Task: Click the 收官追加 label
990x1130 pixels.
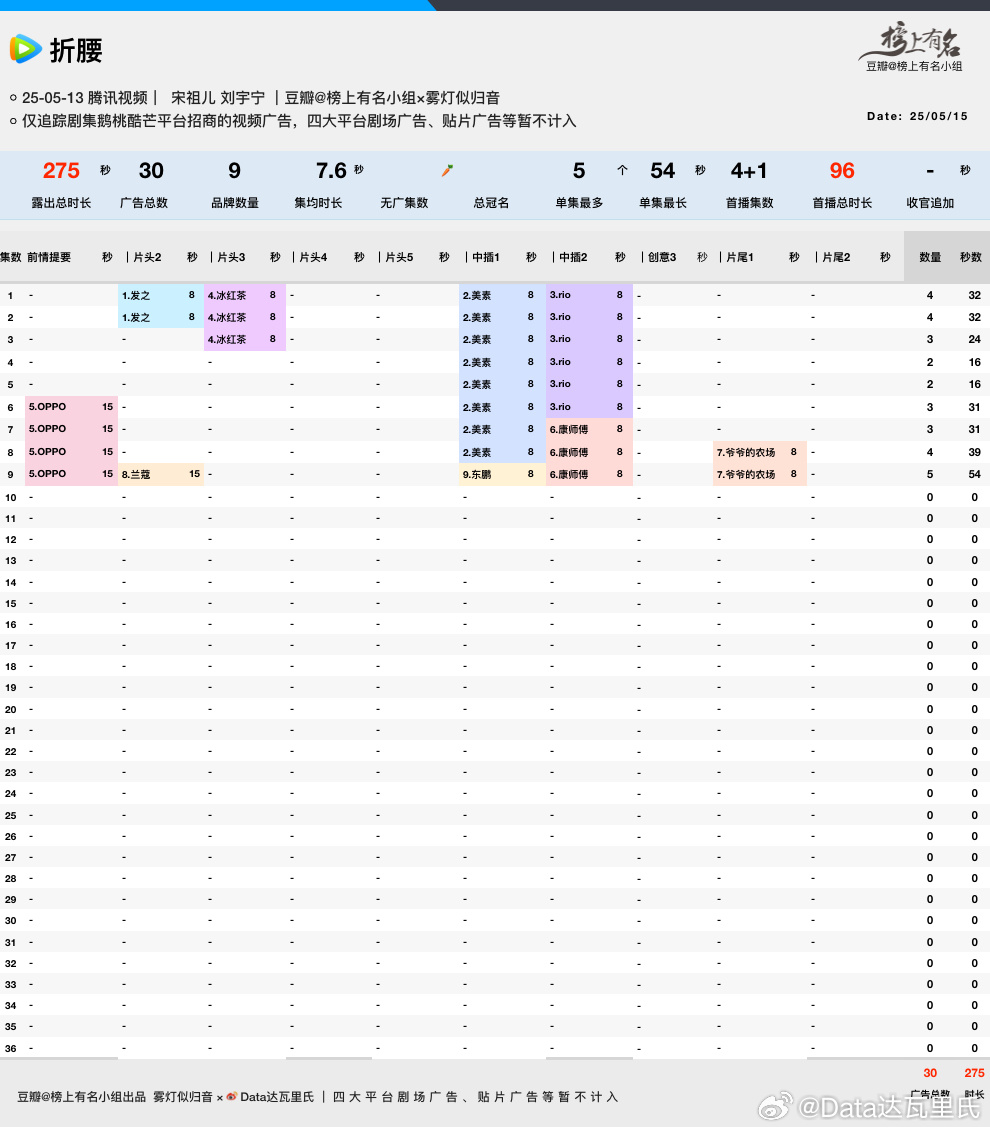Action: coord(930,203)
